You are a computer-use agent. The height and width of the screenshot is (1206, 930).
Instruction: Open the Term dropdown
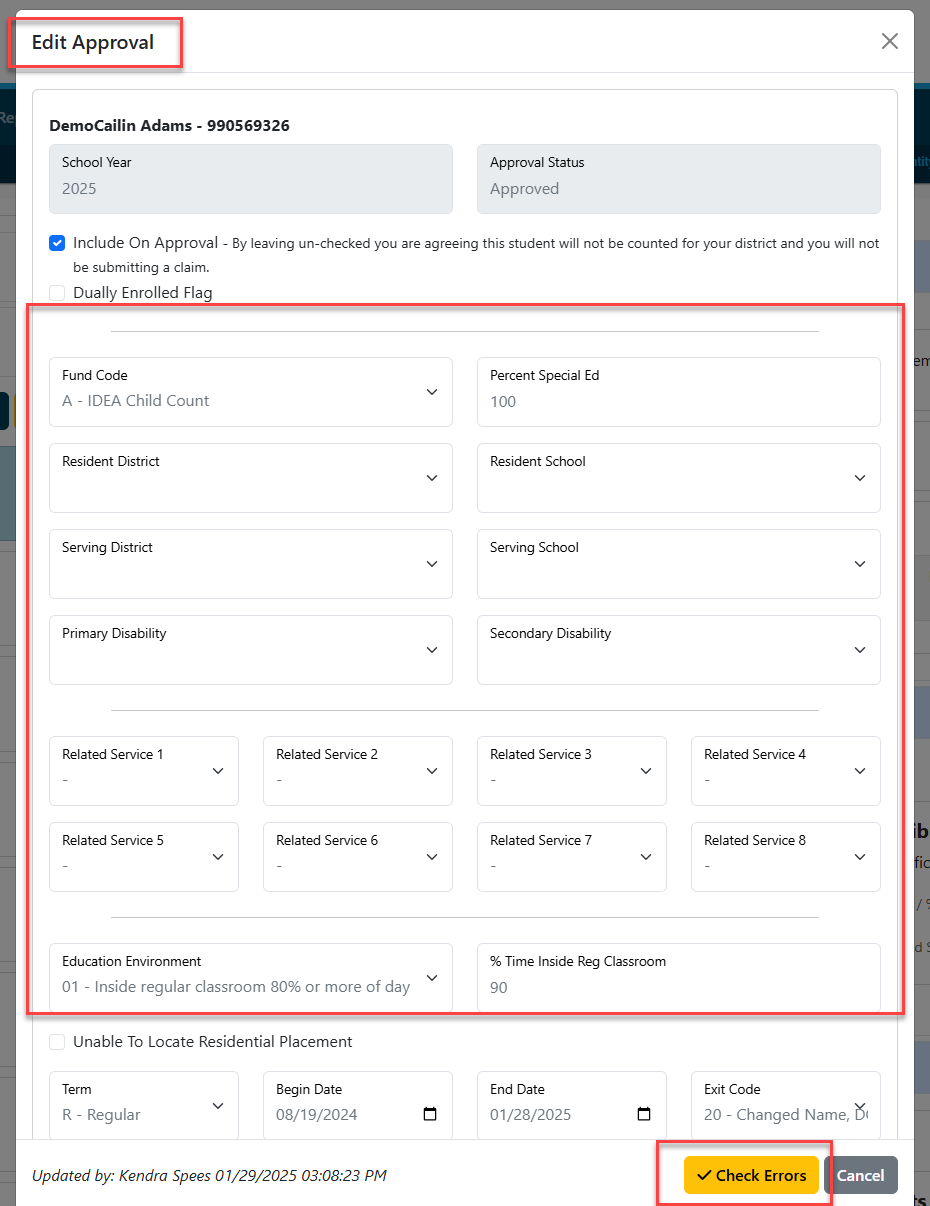tap(144, 1105)
